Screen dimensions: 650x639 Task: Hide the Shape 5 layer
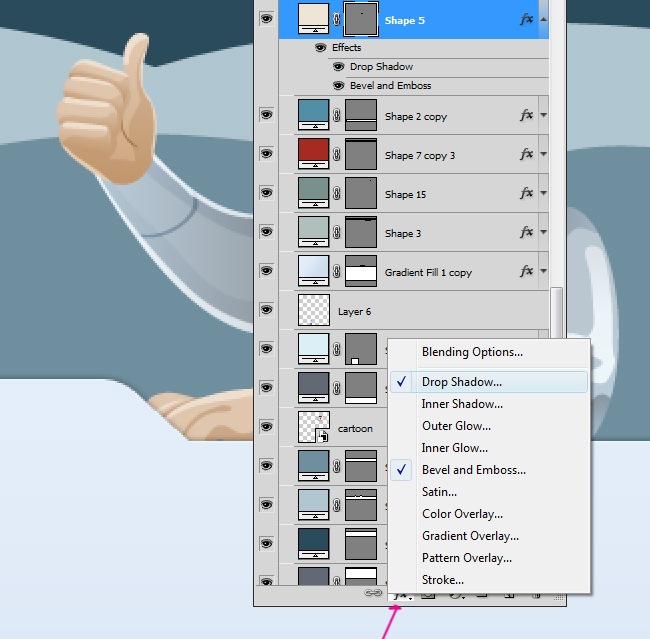[266, 19]
